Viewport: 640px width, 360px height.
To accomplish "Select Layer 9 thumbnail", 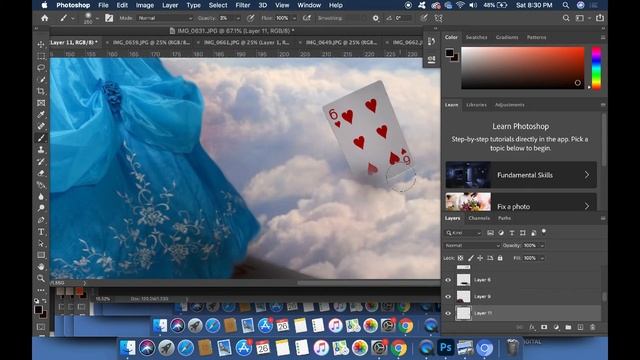I will 463,297.
